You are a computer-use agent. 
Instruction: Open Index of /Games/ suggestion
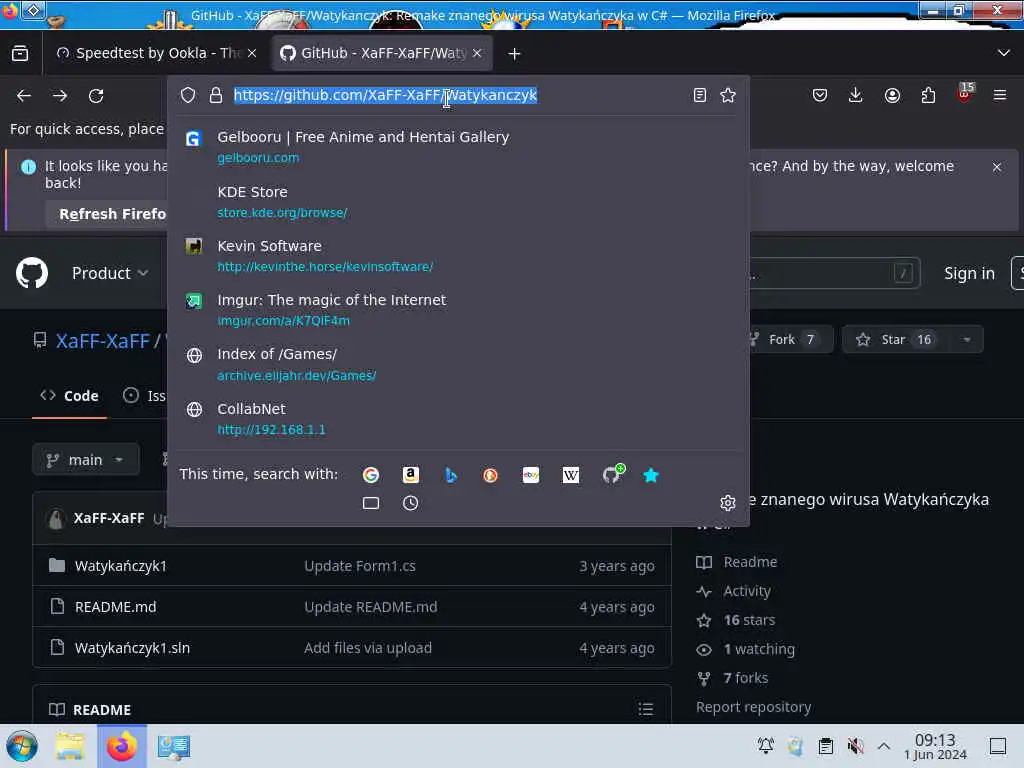tap(457, 364)
